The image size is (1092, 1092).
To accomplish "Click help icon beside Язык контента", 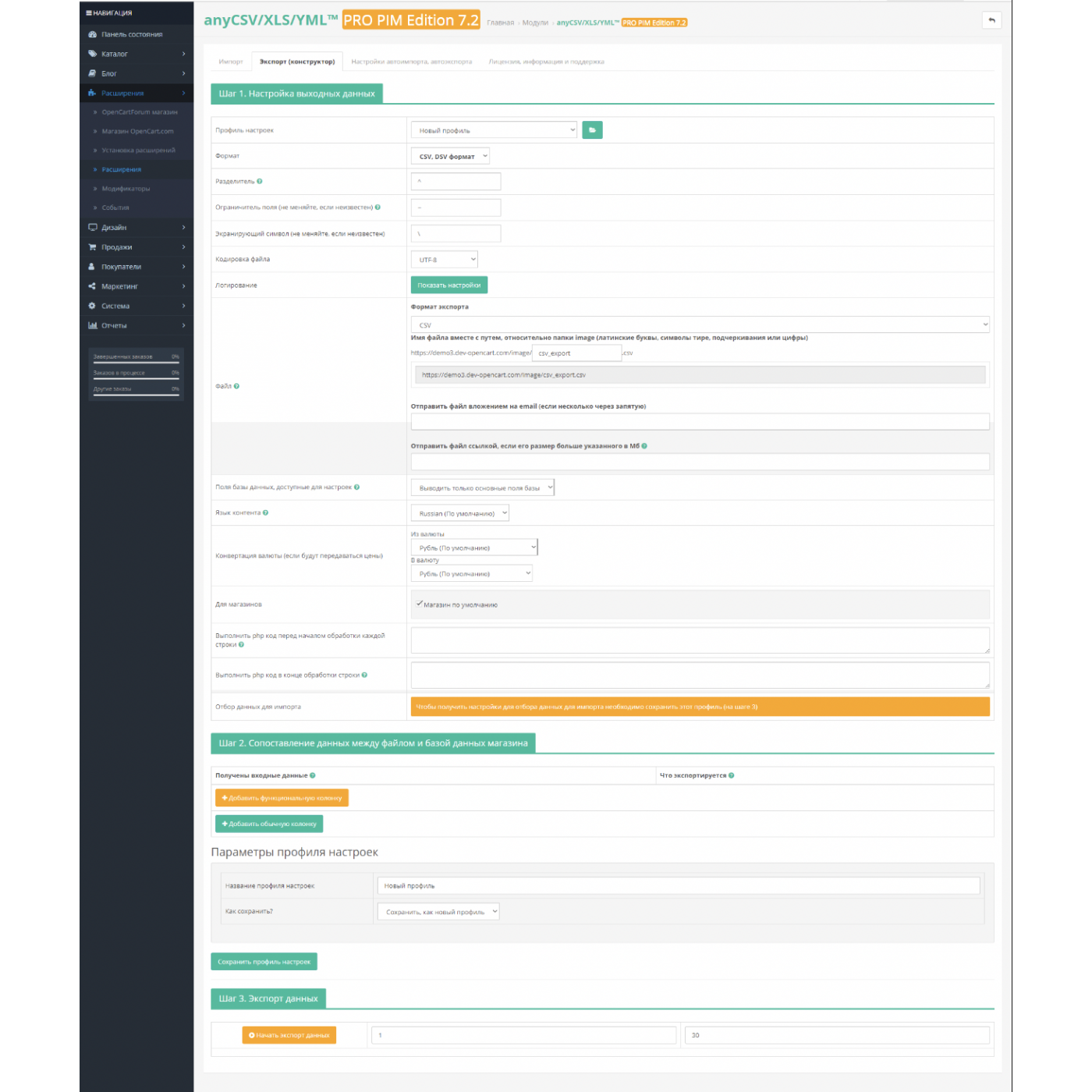I will click(x=266, y=513).
